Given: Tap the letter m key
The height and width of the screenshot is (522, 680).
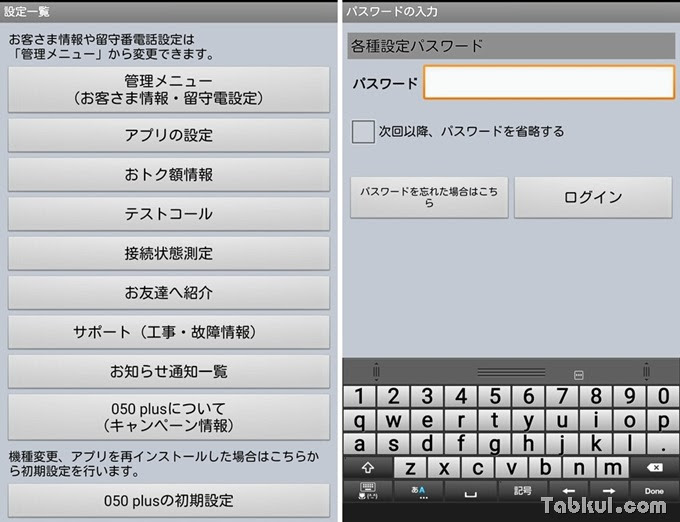Looking at the screenshot, I should (x=612, y=468).
